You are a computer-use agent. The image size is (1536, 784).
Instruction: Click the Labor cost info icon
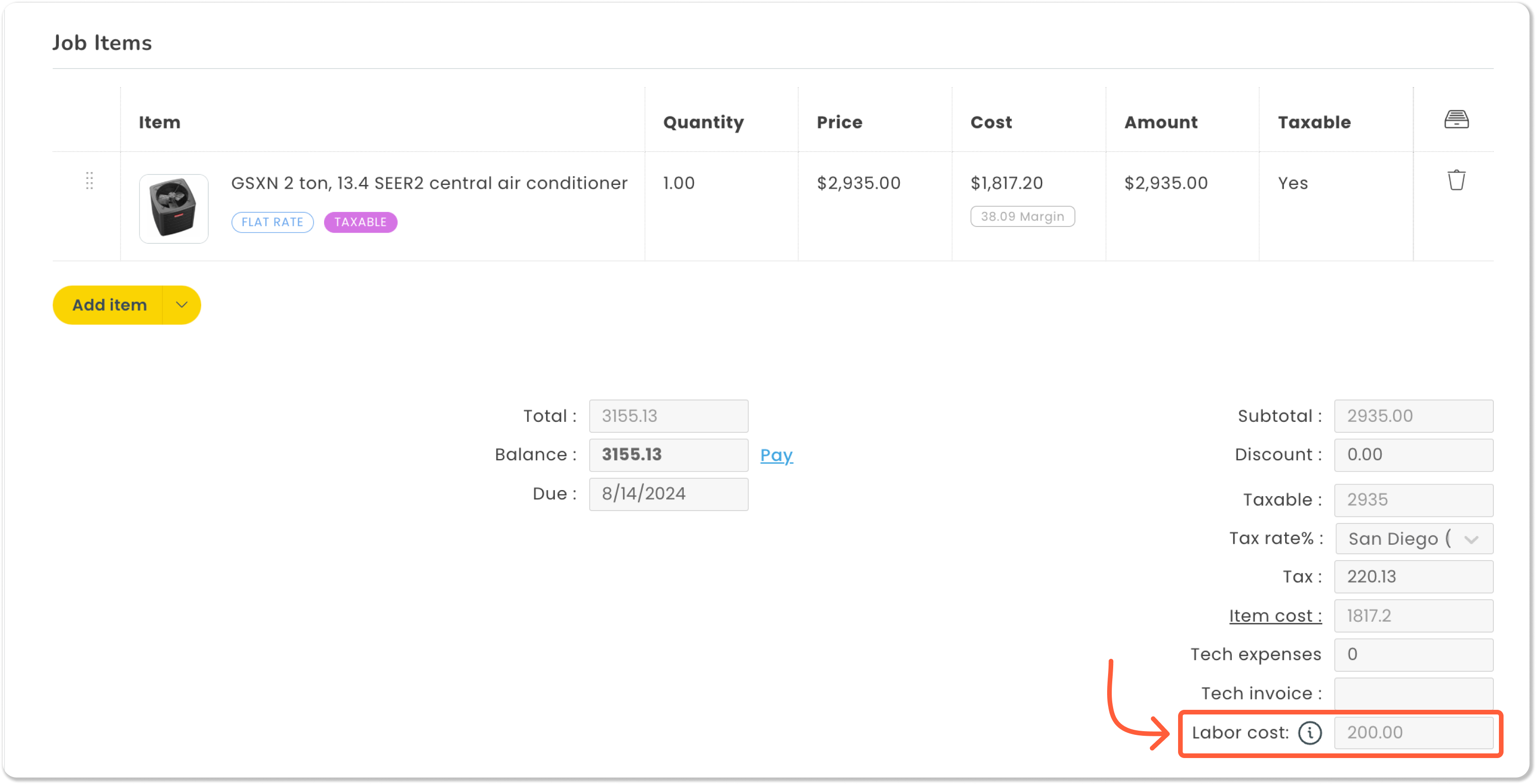click(1309, 733)
